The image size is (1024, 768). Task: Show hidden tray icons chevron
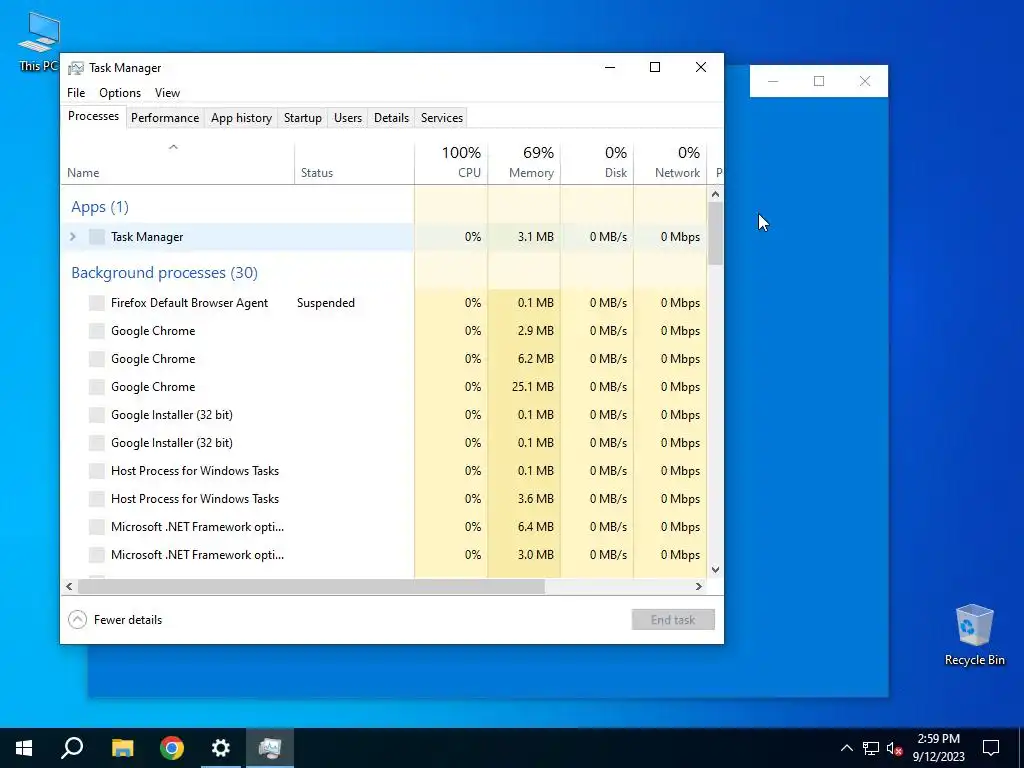point(846,748)
